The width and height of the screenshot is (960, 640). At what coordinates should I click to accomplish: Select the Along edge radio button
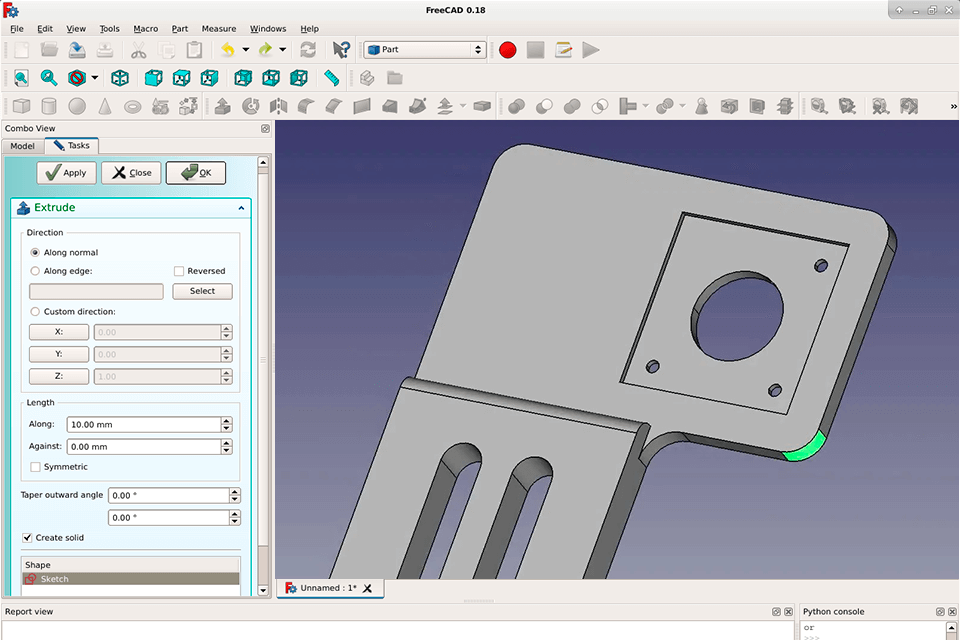[36, 271]
